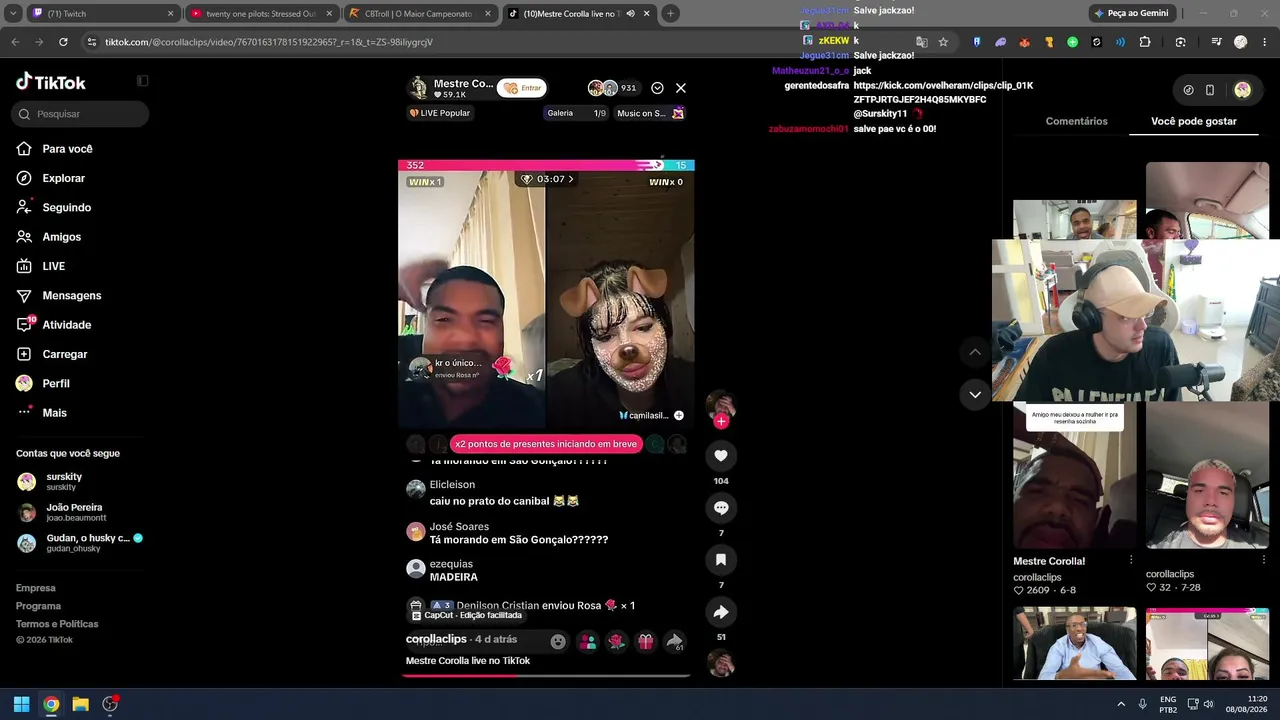Click the Pesquisar search field
1280x720 pixels.
pos(80,114)
